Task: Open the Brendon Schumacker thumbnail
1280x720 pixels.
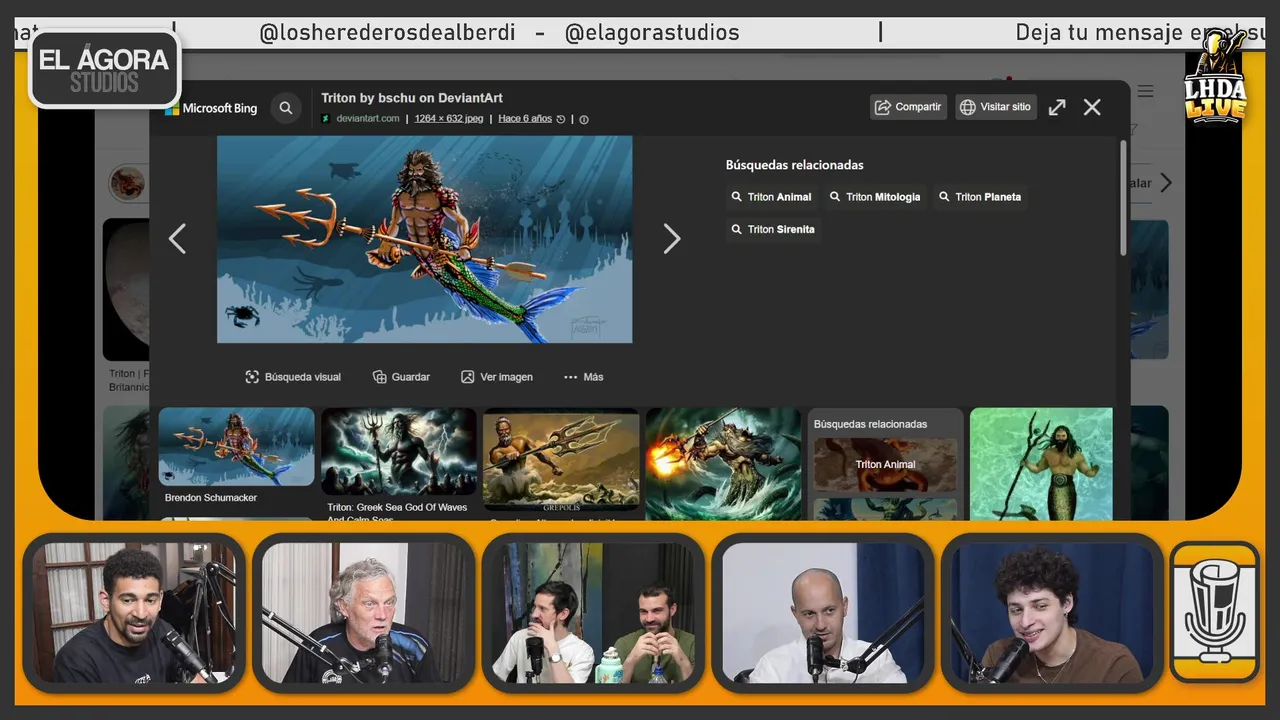Action: [x=236, y=447]
